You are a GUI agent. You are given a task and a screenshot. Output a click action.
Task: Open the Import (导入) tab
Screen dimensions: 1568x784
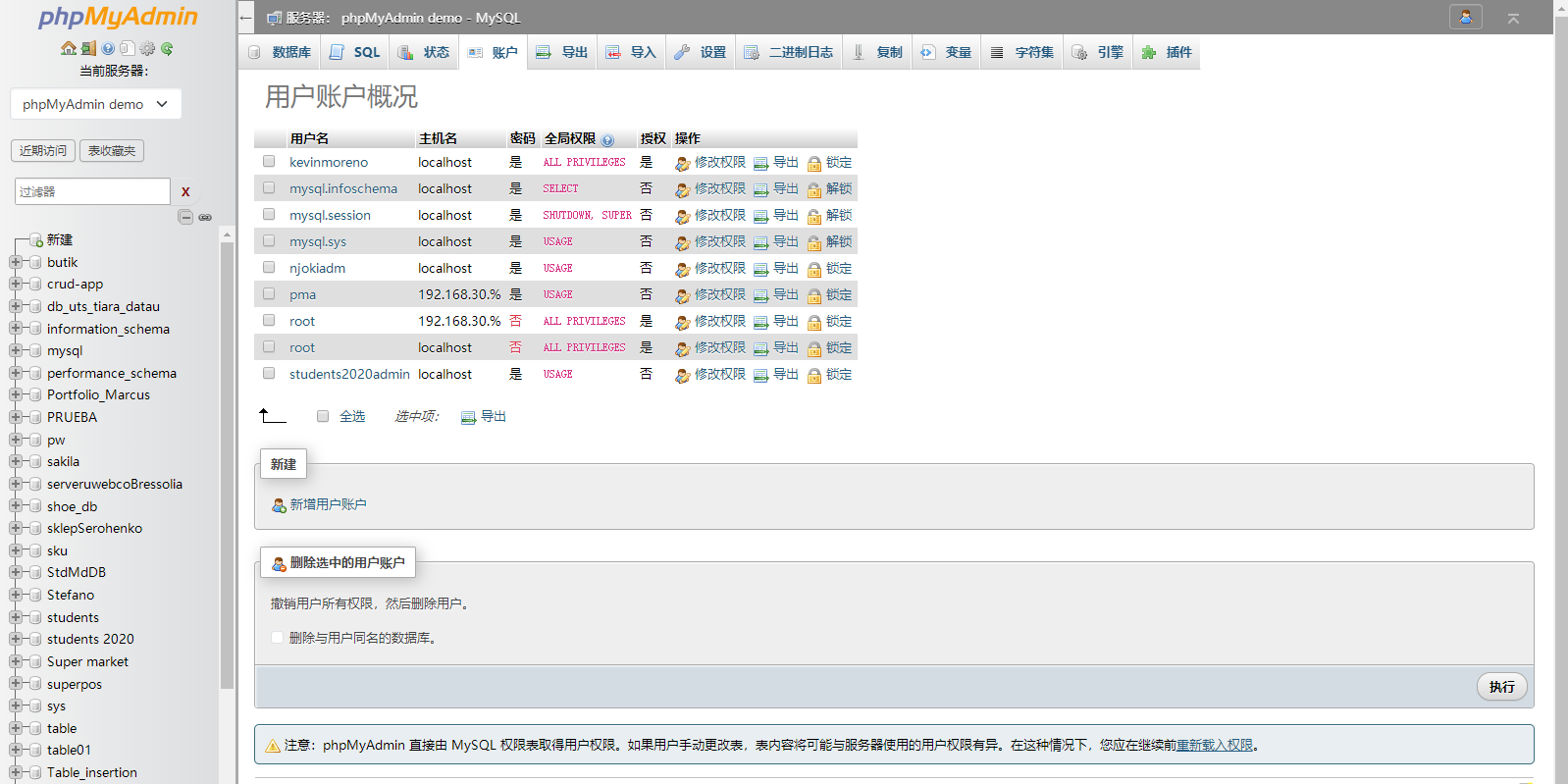pyautogui.click(x=631, y=52)
